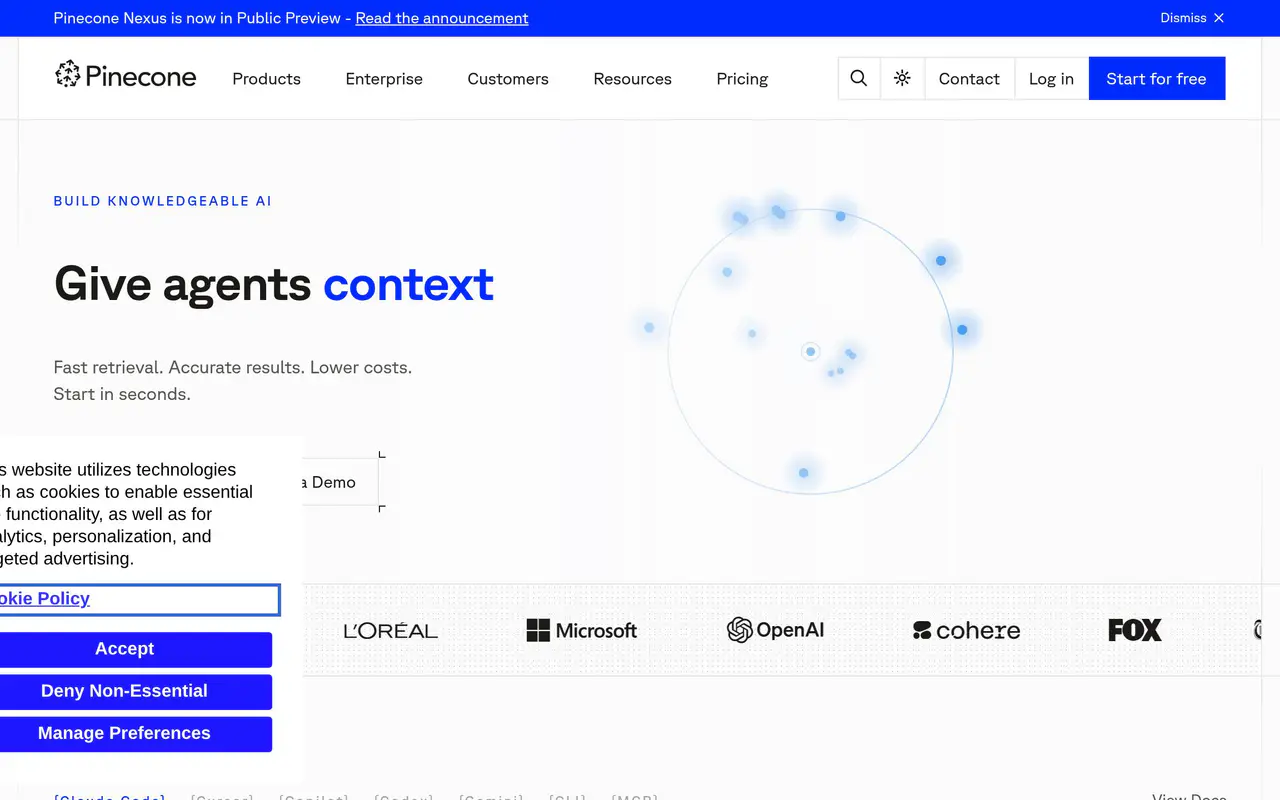Close the banner with the X icon
Screen dimensions: 1280x800
click(x=1218, y=18)
